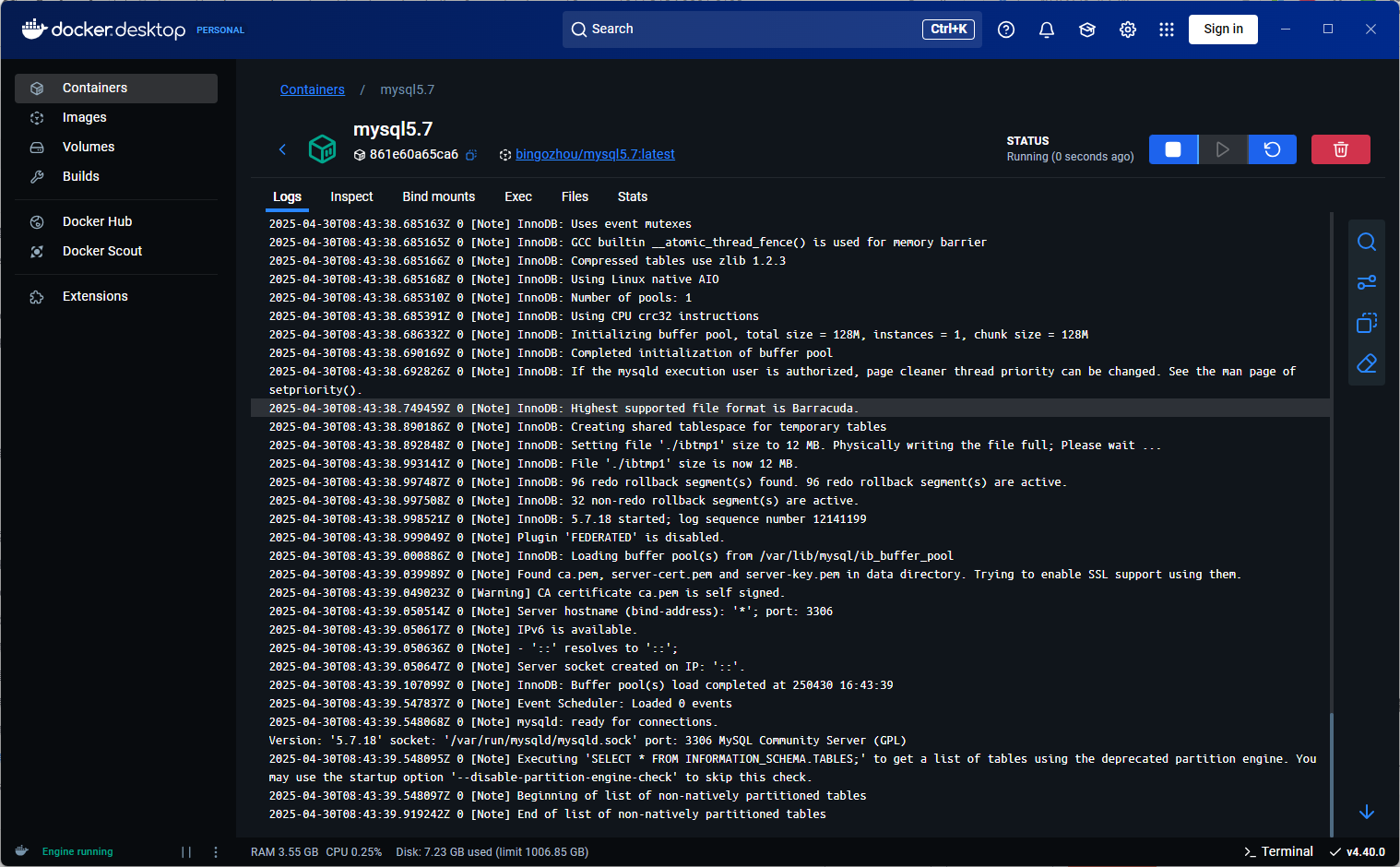Click the Sign in button
The width and height of the screenshot is (1400, 867).
point(1223,30)
